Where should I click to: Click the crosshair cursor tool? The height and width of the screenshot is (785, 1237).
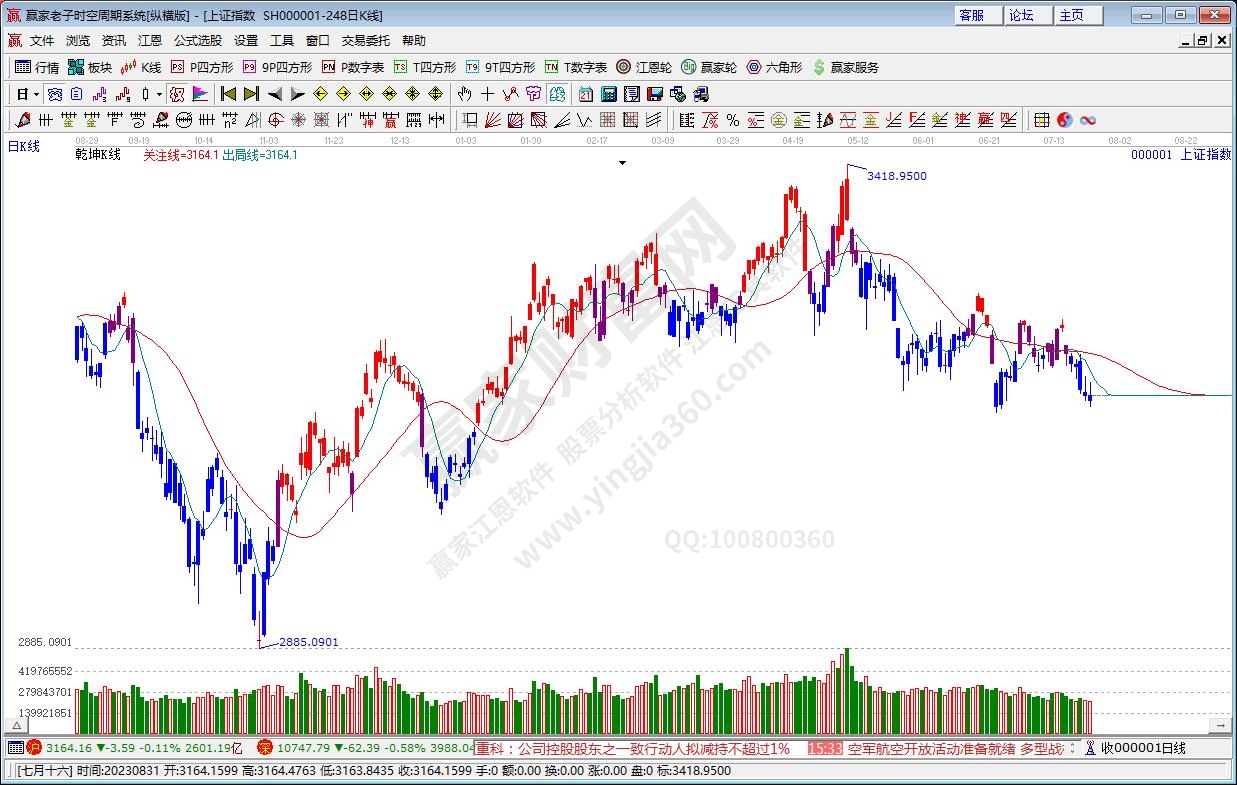click(x=487, y=94)
